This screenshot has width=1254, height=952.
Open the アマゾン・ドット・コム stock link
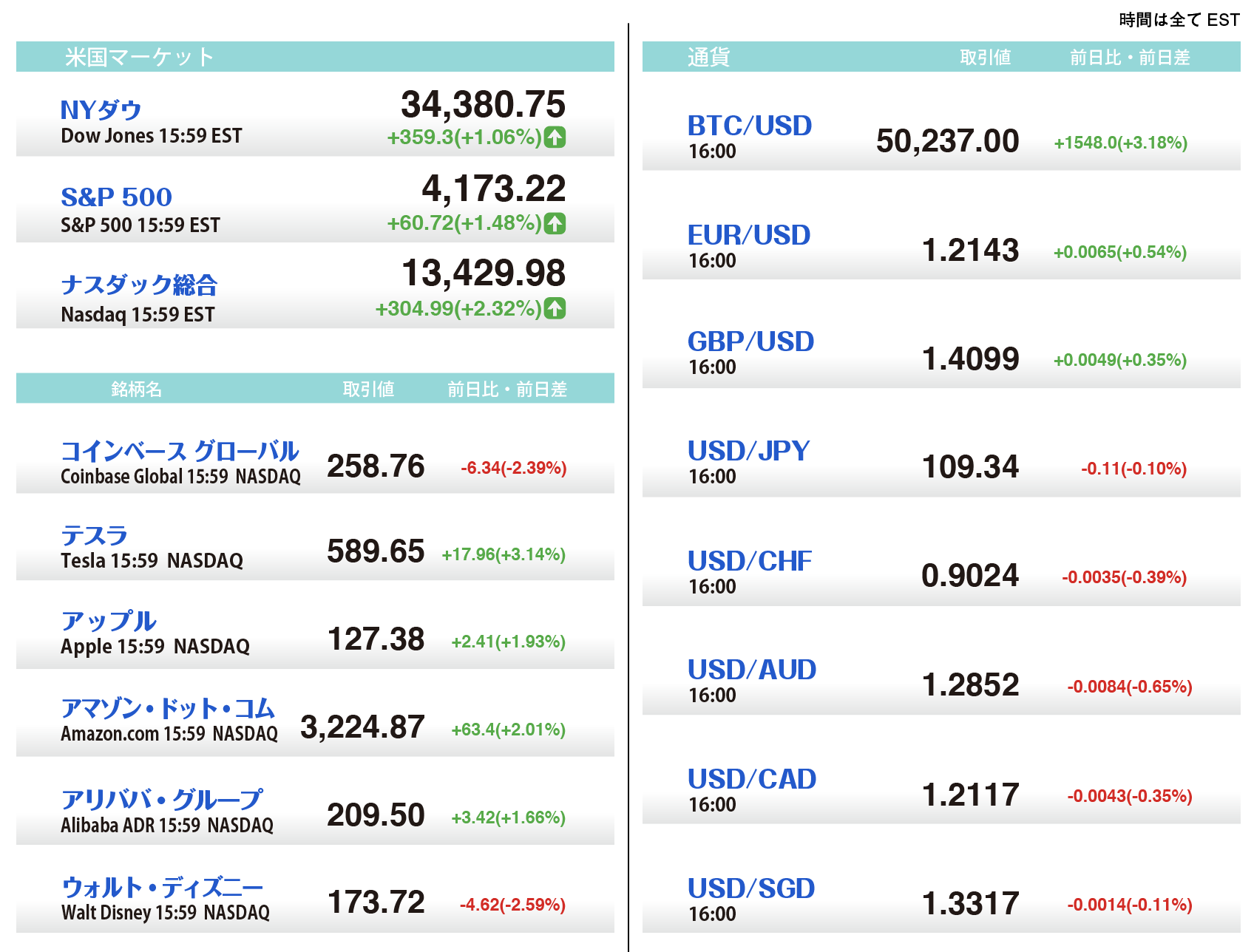[168, 709]
